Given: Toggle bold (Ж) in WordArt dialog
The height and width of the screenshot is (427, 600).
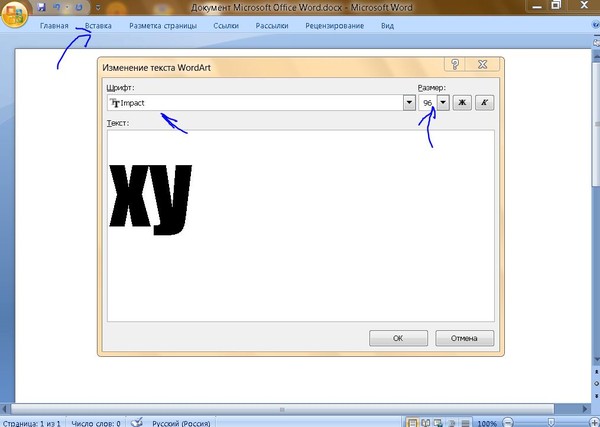Looking at the screenshot, I should [462, 103].
